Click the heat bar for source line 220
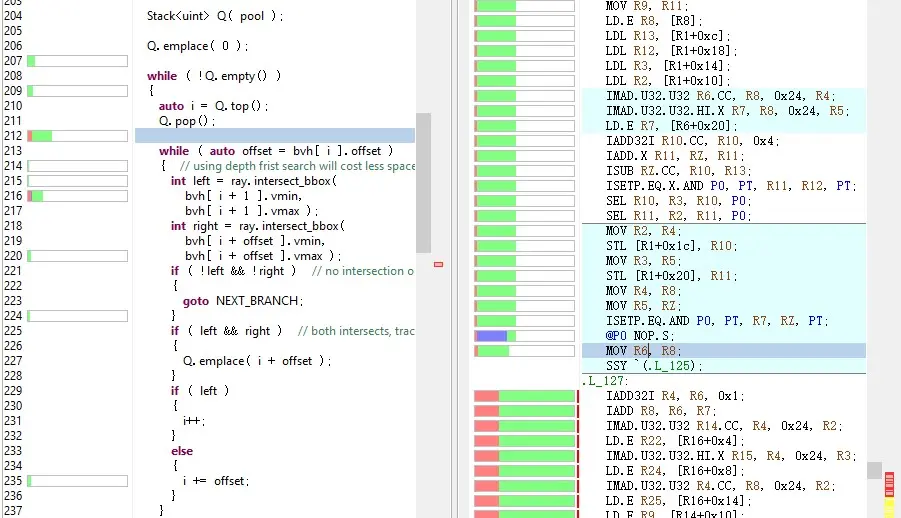Screen dimensions: 901x518 tap(77, 256)
